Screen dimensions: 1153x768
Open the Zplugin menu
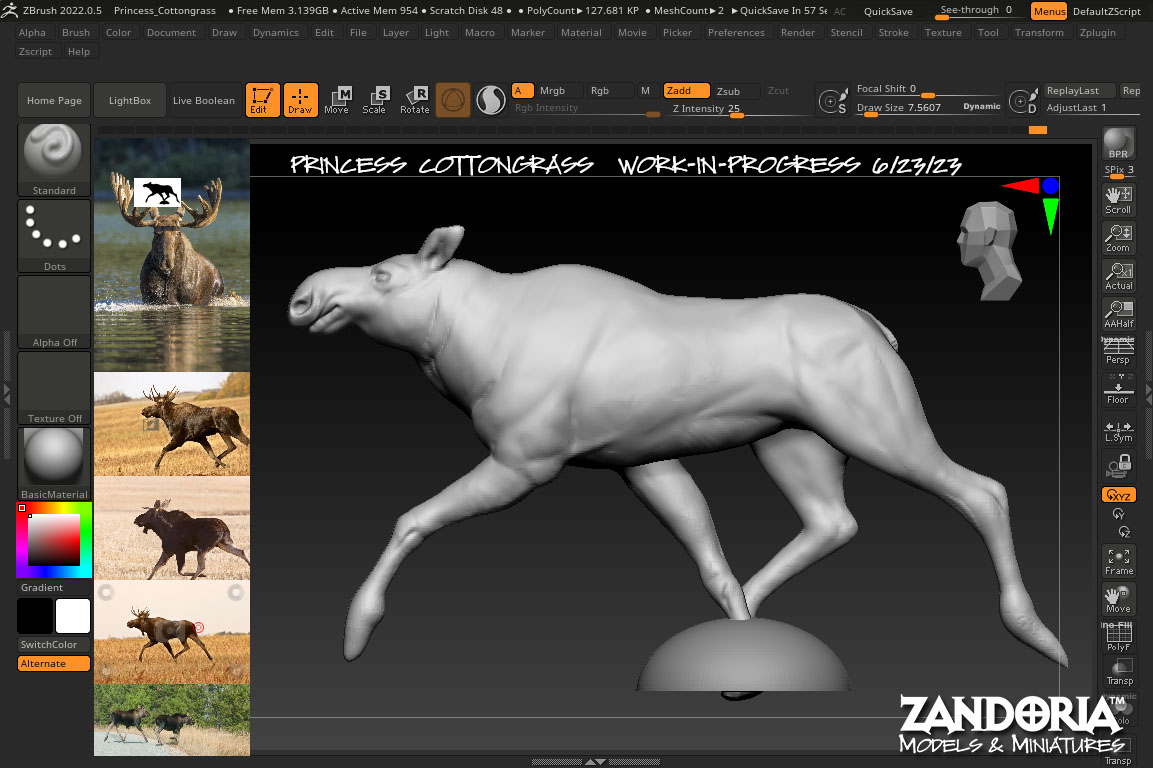1098,32
